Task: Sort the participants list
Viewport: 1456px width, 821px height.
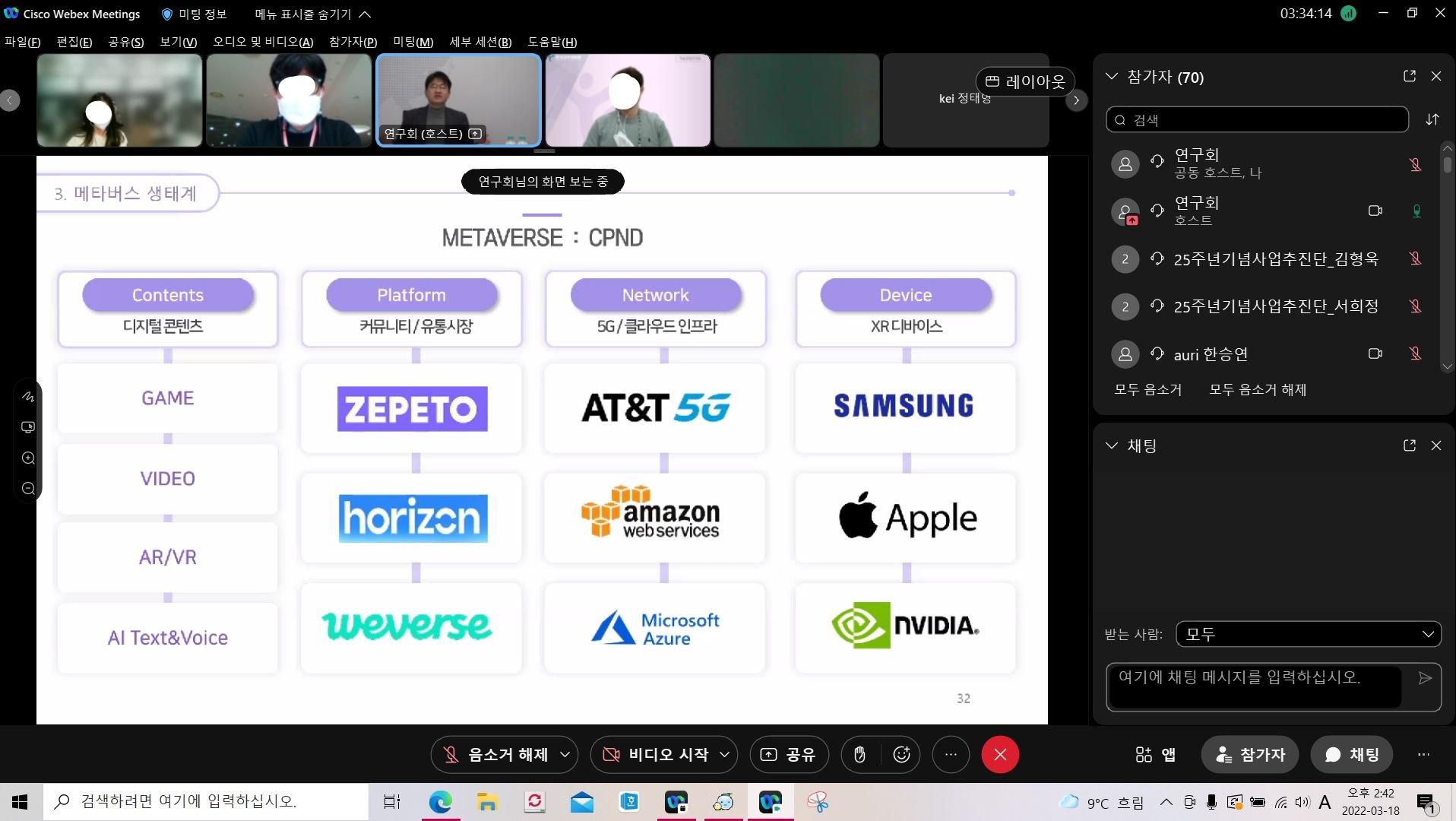Action: [x=1432, y=119]
